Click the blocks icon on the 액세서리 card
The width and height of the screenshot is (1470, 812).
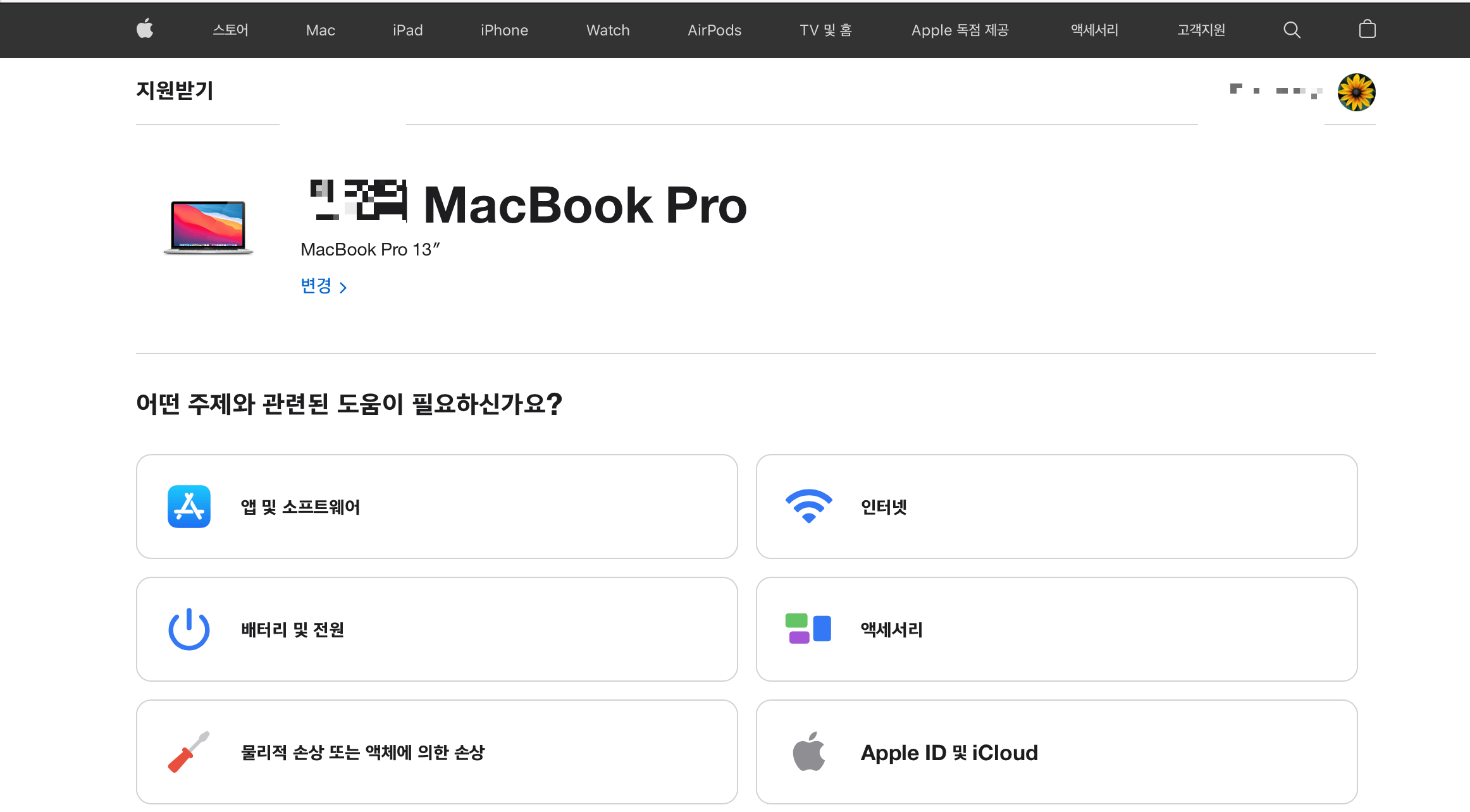tap(808, 629)
